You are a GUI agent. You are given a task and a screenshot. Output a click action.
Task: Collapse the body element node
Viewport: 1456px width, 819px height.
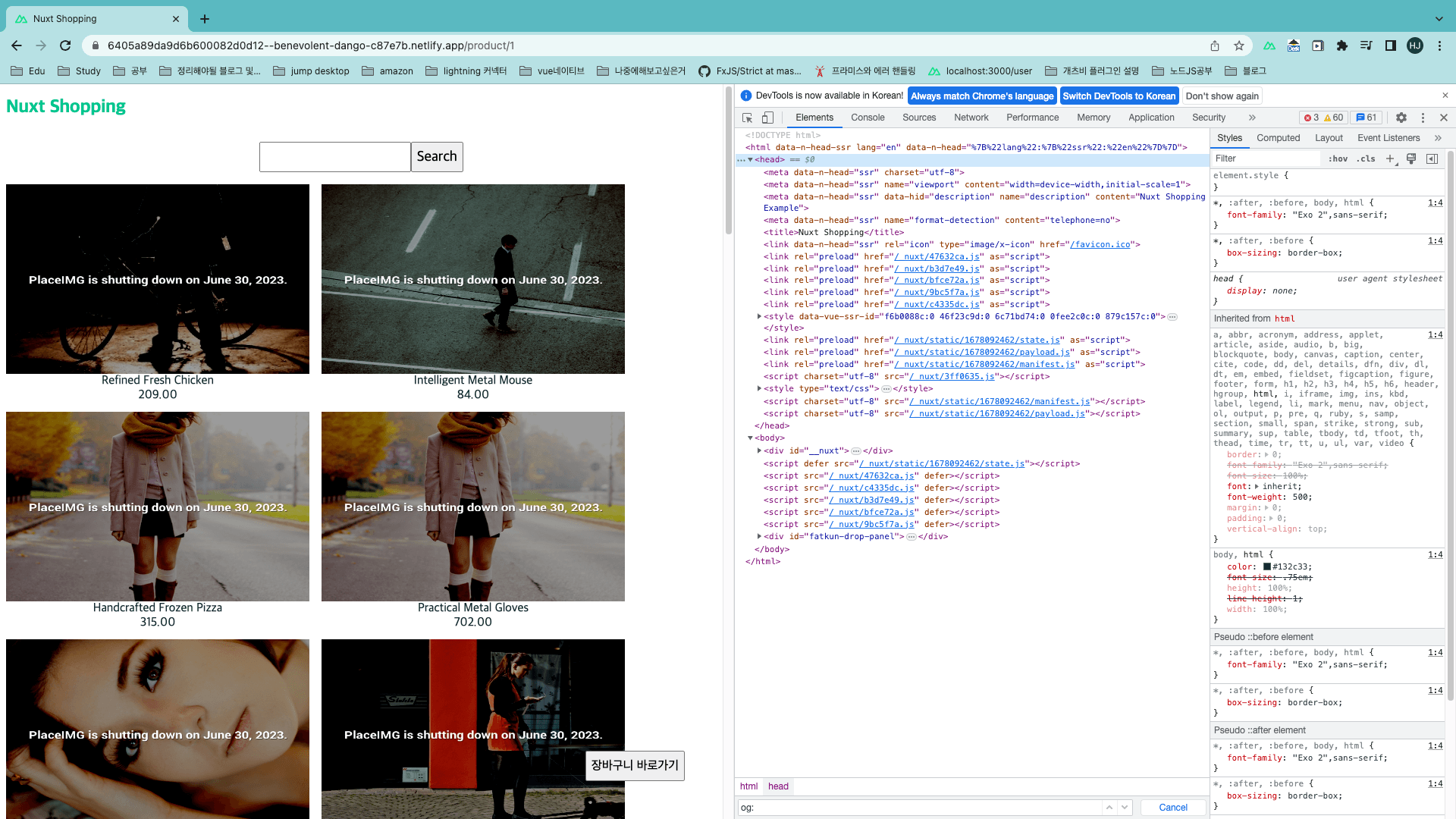[750, 438]
